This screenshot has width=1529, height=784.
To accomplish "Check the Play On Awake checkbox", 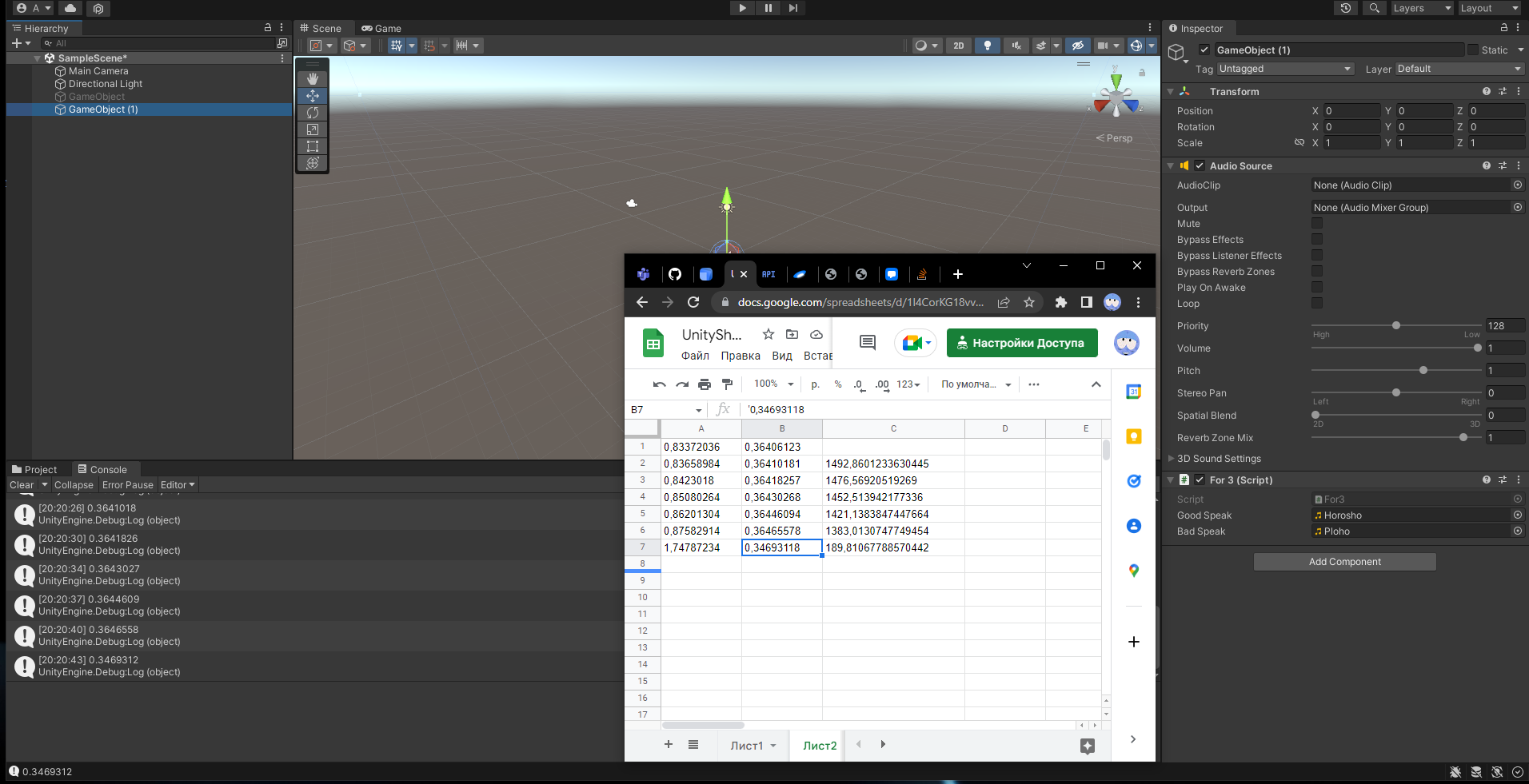I will click(x=1315, y=287).
